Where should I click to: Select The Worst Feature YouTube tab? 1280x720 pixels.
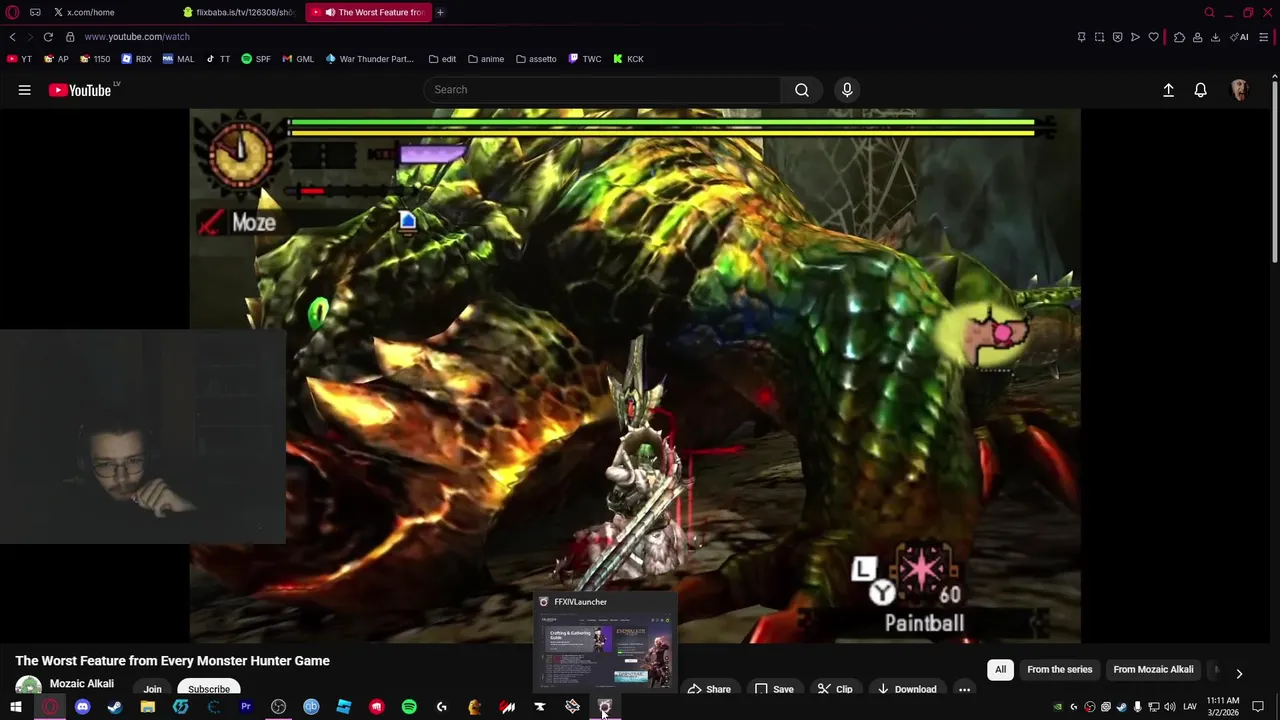(x=368, y=12)
